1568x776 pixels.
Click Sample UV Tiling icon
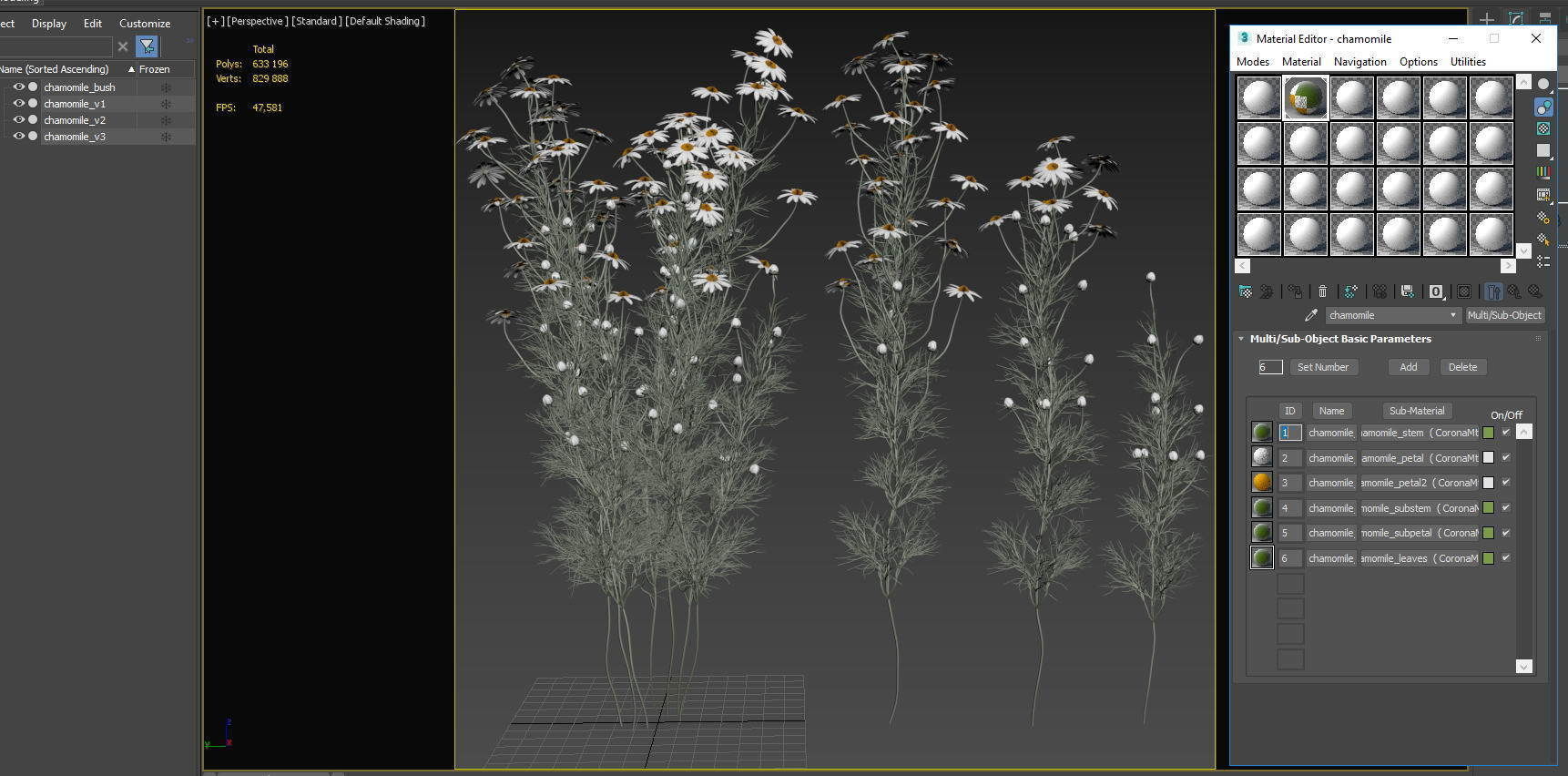point(1543,150)
